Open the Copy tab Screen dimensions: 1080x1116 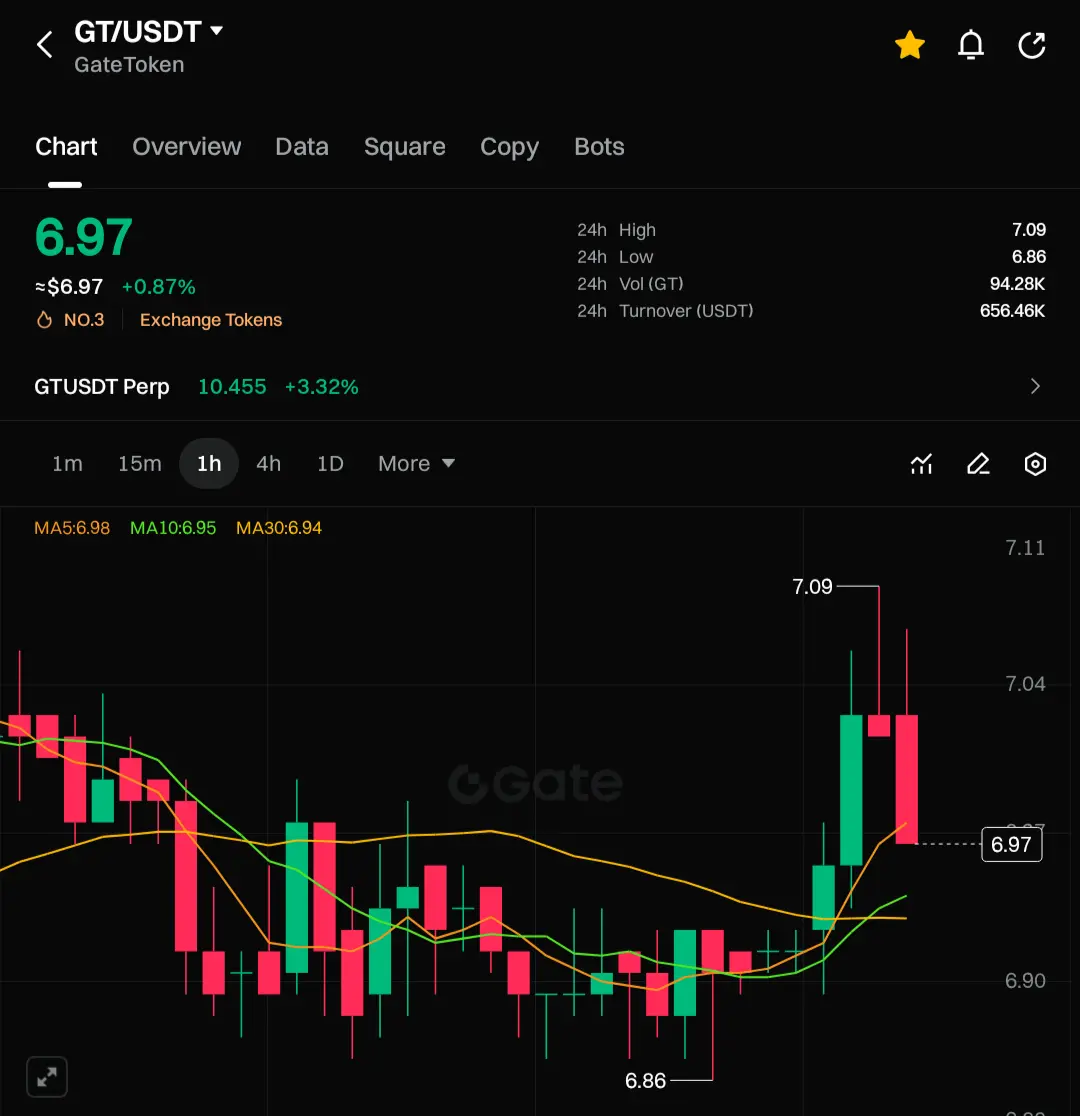(509, 147)
